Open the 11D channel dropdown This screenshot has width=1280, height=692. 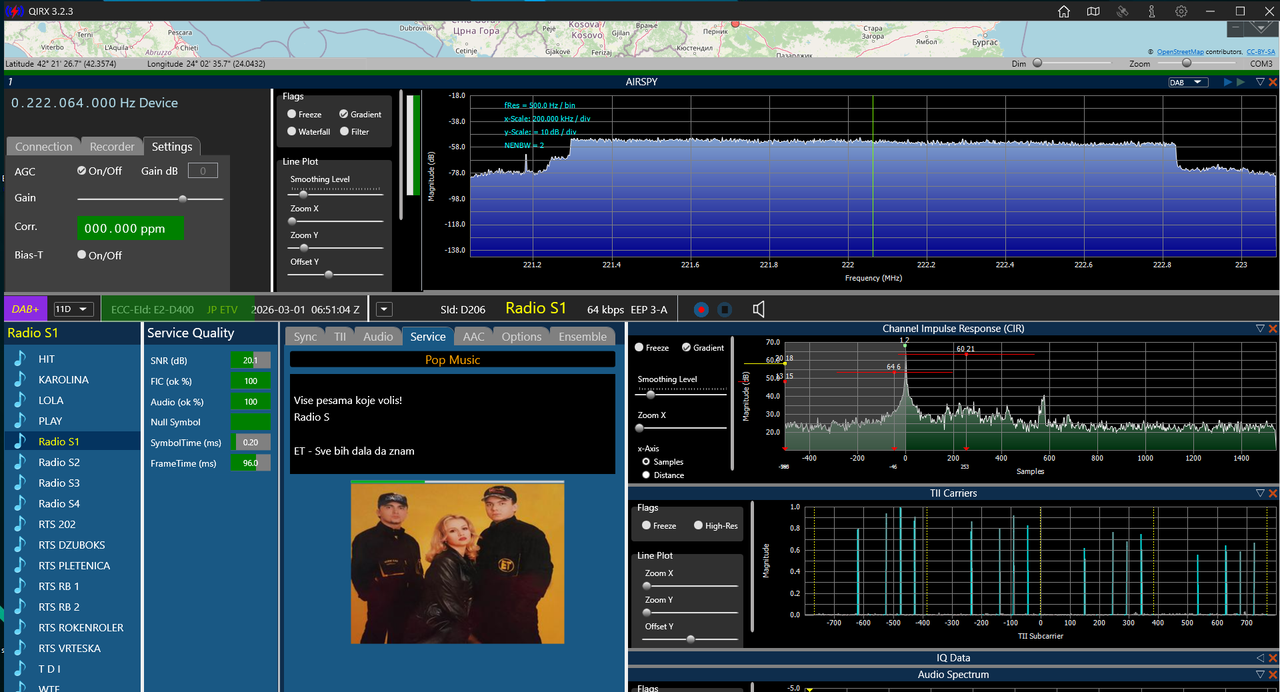coord(74,309)
